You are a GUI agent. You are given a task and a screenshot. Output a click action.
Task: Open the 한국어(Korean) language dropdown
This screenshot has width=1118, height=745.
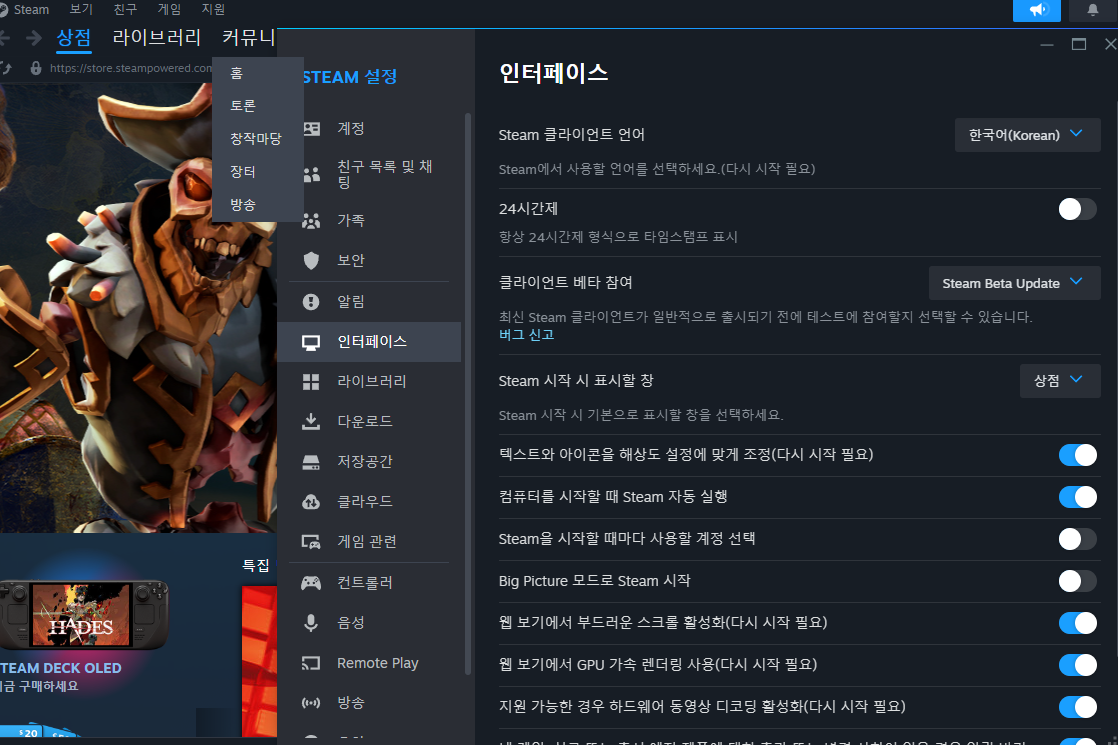tap(1027, 135)
